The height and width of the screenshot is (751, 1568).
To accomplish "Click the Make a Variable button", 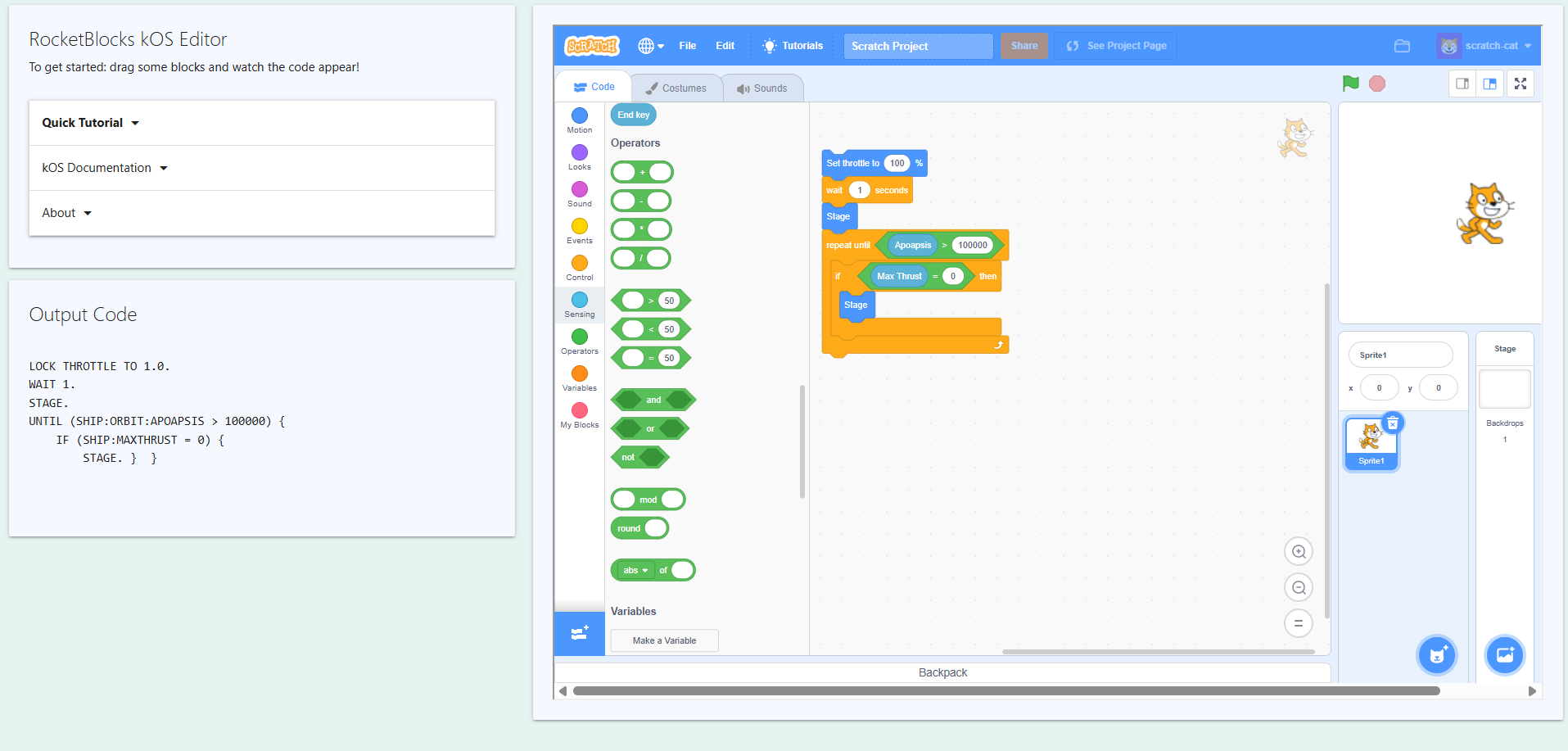I will click(664, 640).
